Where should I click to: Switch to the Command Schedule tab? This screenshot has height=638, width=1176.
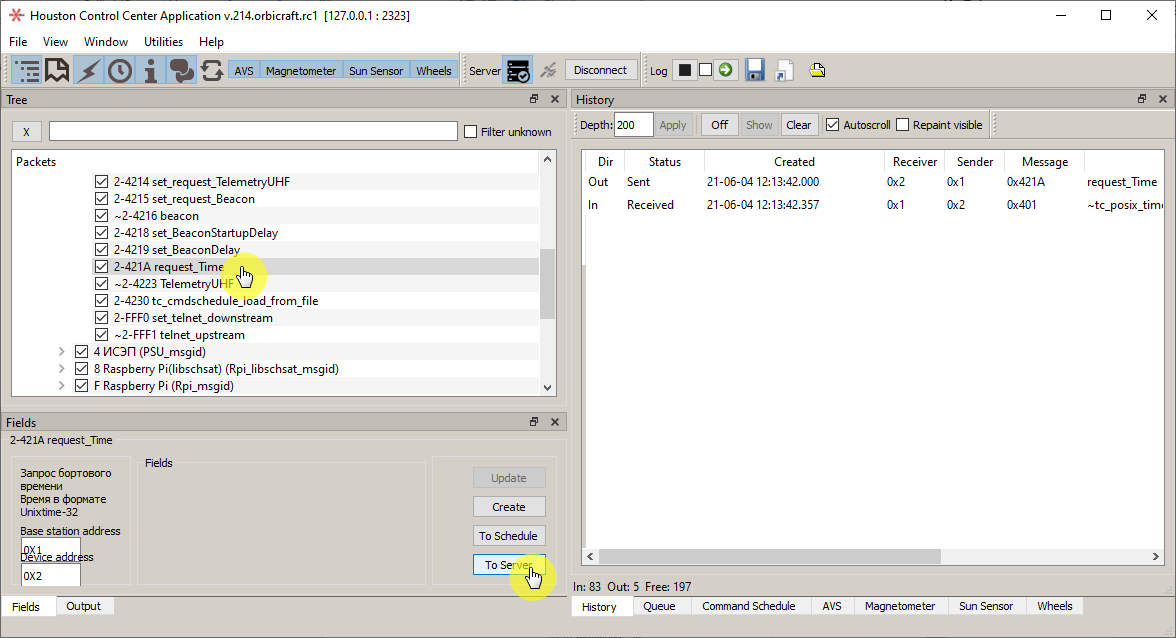tap(748, 606)
